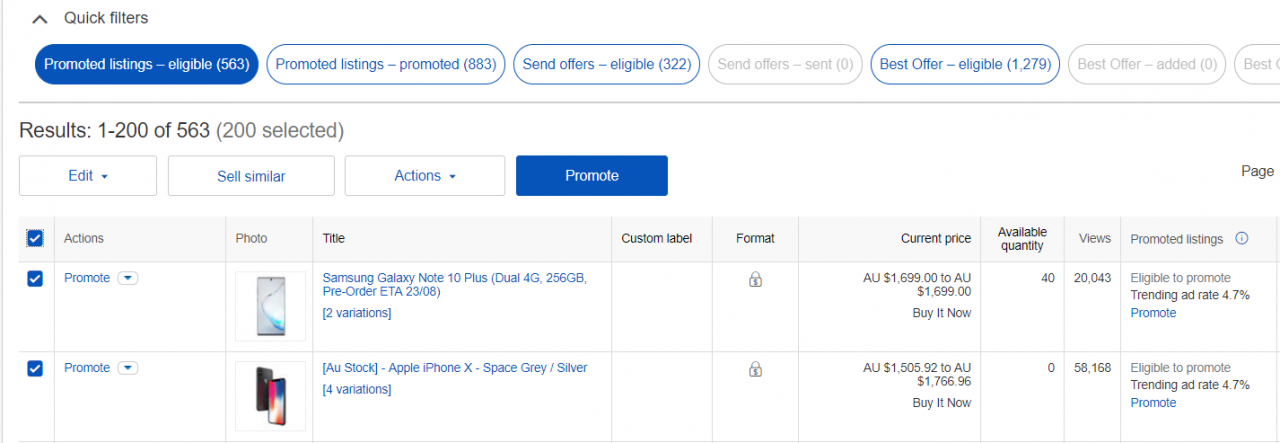Viewport: 1280px width, 443px height.
Task: Open the Edit dropdown menu
Action: pyautogui.click(x=88, y=176)
